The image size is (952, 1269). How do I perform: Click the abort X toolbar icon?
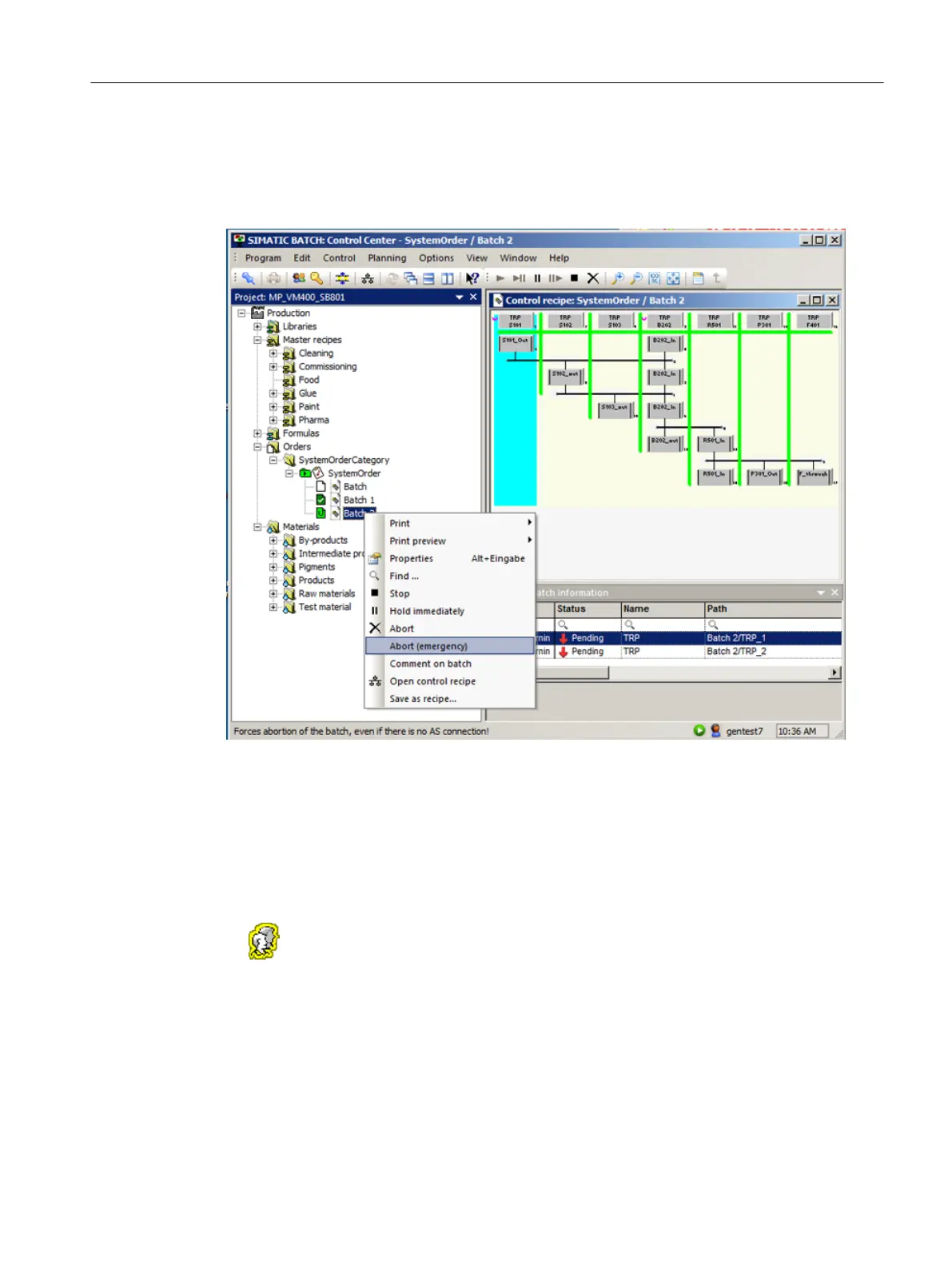pyautogui.click(x=593, y=278)
